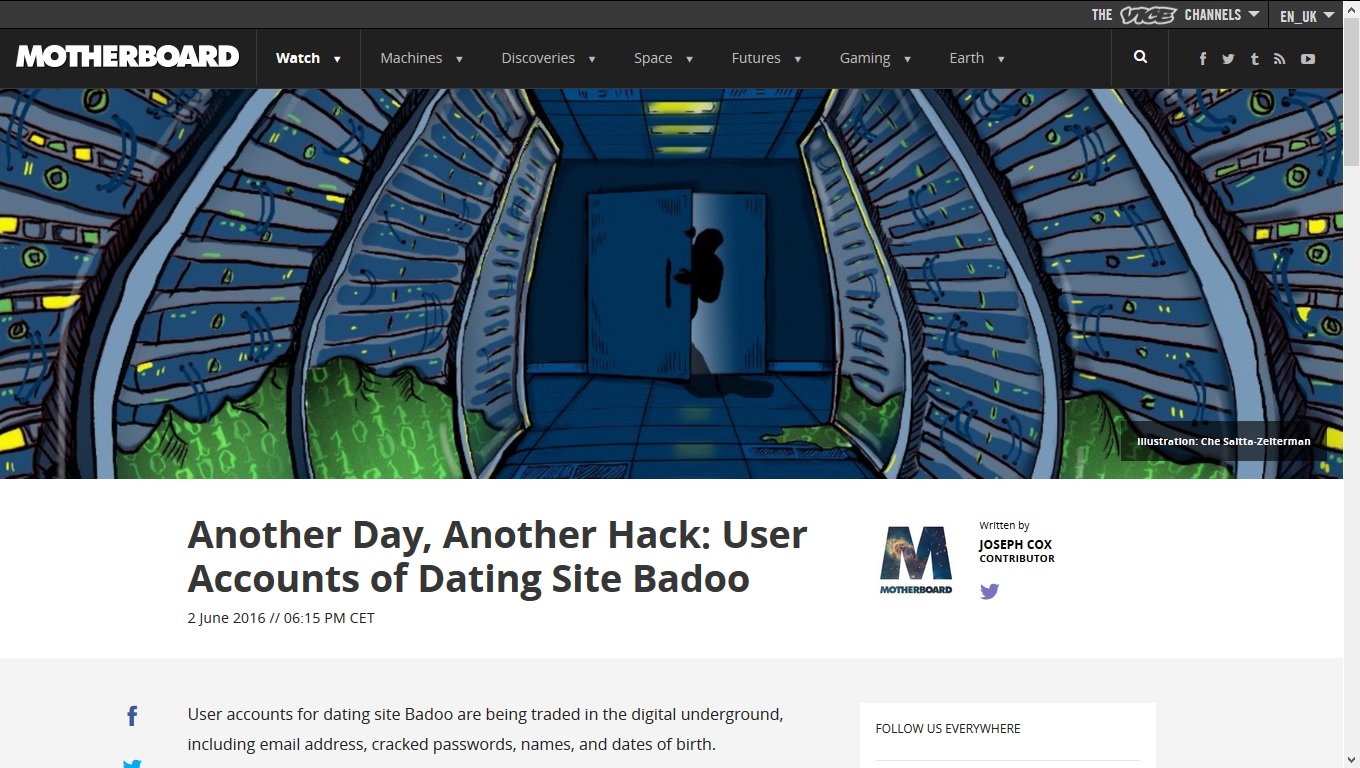The height and width of the screenshot is (768, 1360).
Task: Click the page scroll-down arrow
Action: click(x=1351, y=760)
